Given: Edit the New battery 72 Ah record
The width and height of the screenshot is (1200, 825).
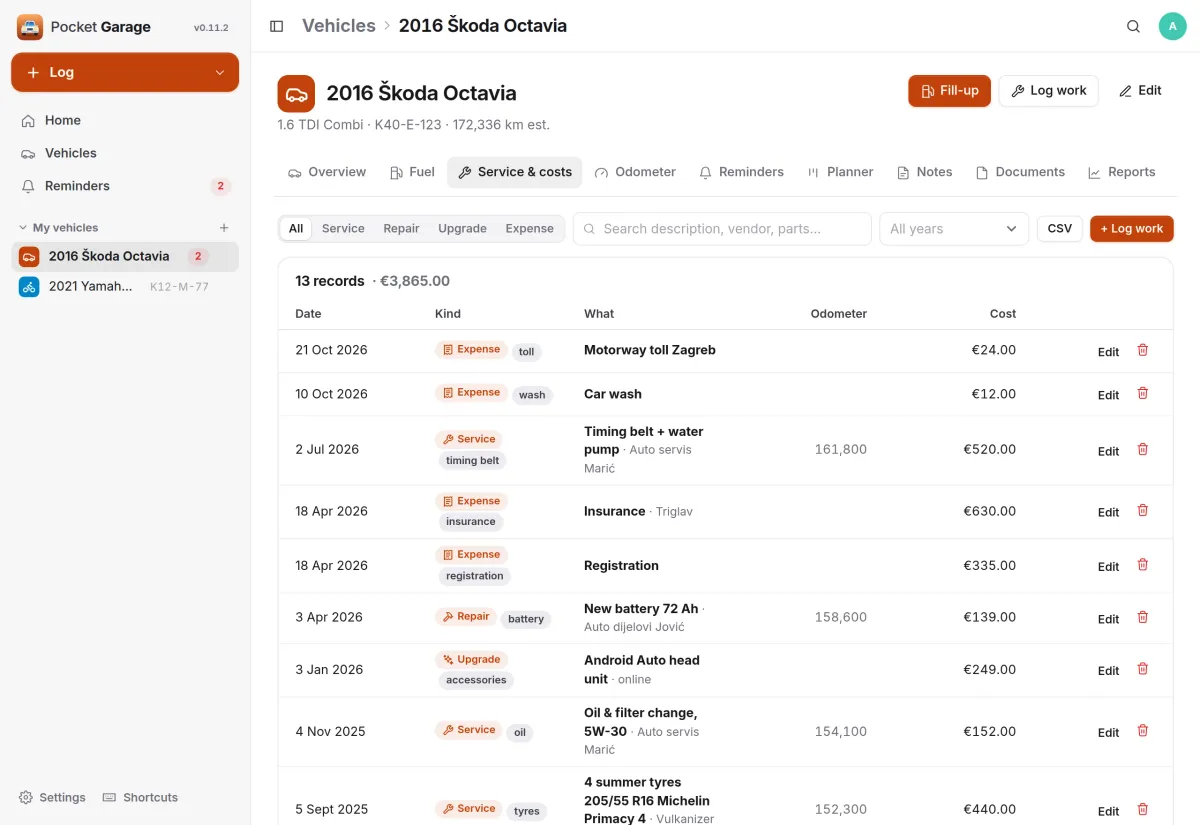Looking at the screenshot, I should pyautogui.click(x=1108, y=619).
